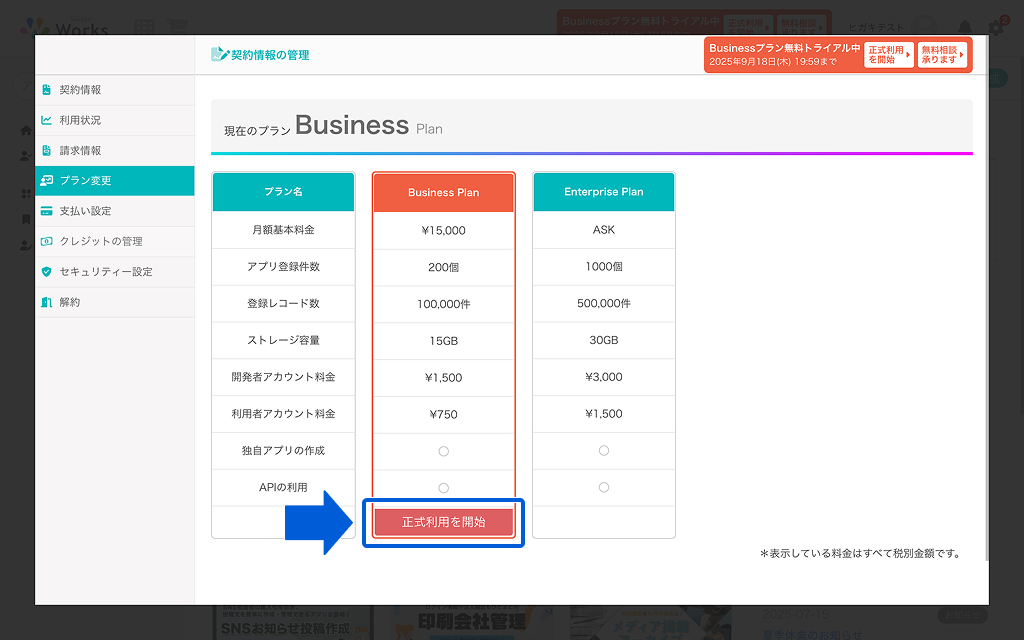The width and height of the screenshot is (1024, 640).
Task: Click the 利用状況 chart icon
Action: click(47, 120)
